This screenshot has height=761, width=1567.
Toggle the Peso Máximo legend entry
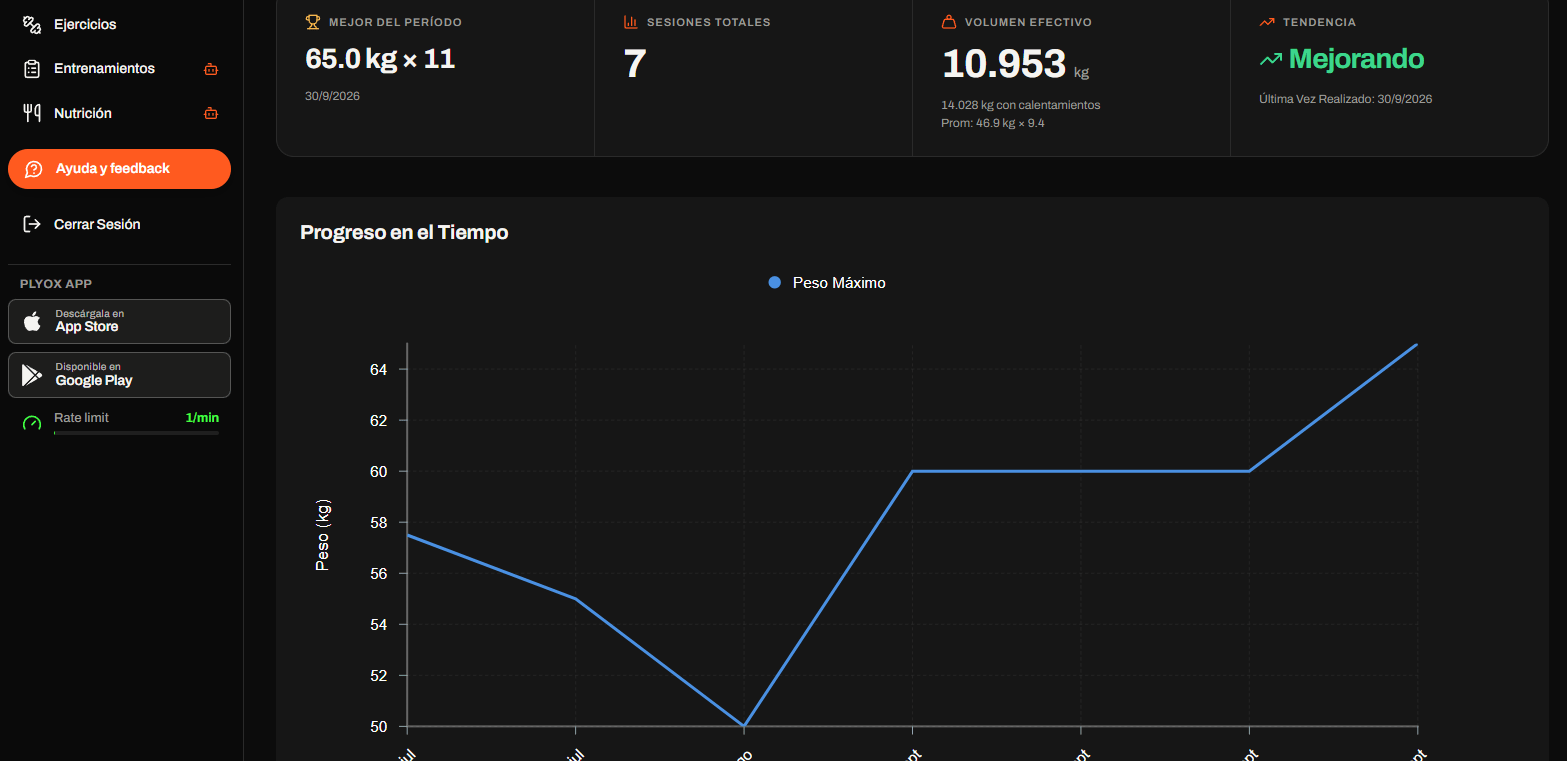(x=827, y=283)
